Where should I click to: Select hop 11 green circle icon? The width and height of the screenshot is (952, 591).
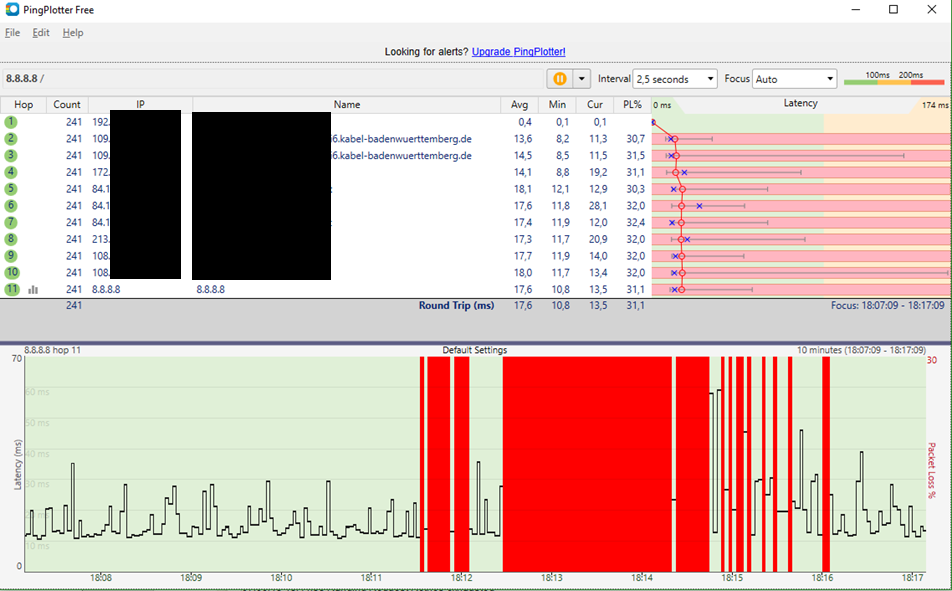pos(12,289)
